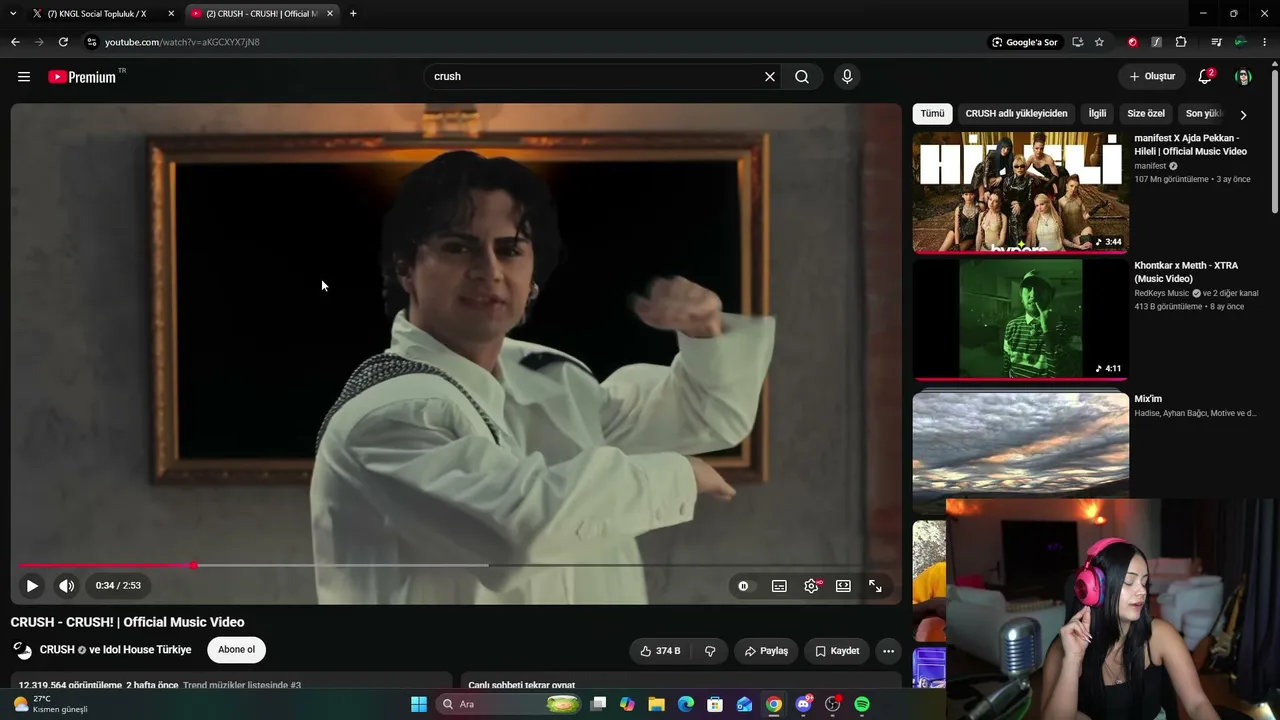Viewport: 1280px width, 720px height.
Task: Select the Size özel filter chip
Action: 1146,114
